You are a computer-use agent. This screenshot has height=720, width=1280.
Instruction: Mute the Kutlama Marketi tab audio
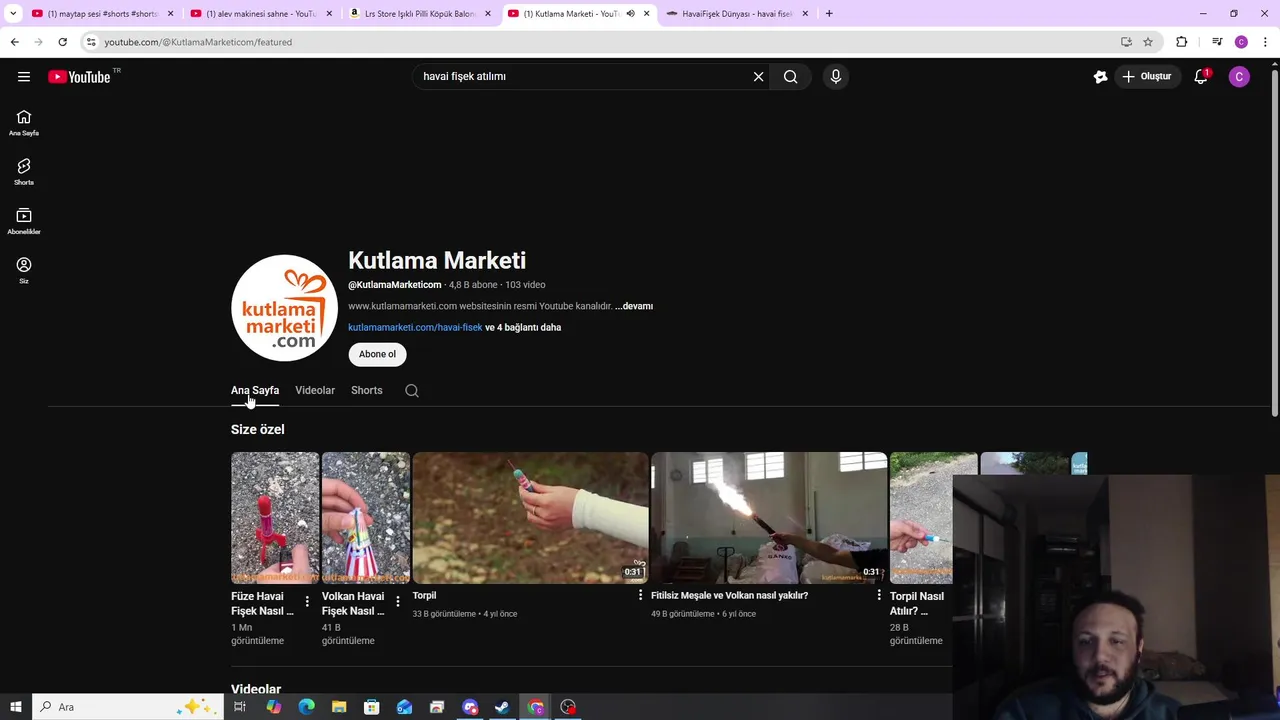click(630, 13)
